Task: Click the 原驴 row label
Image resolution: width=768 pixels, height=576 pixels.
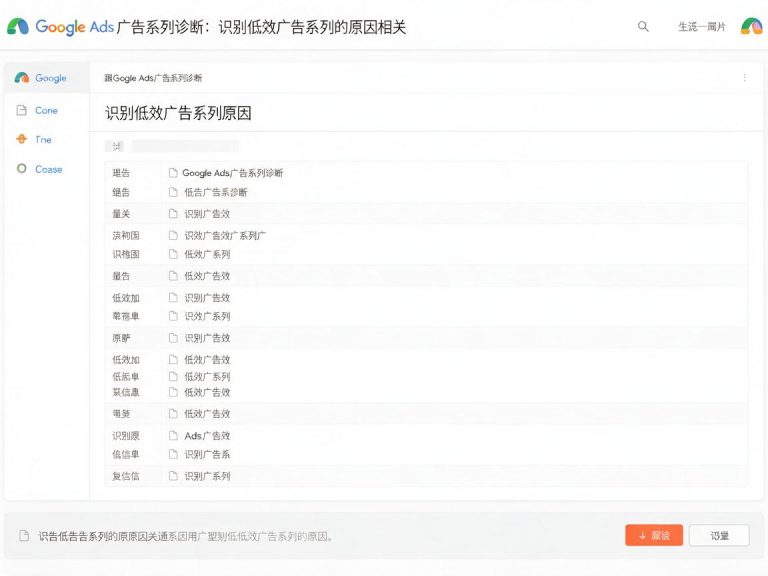Action: click(121, 338)
